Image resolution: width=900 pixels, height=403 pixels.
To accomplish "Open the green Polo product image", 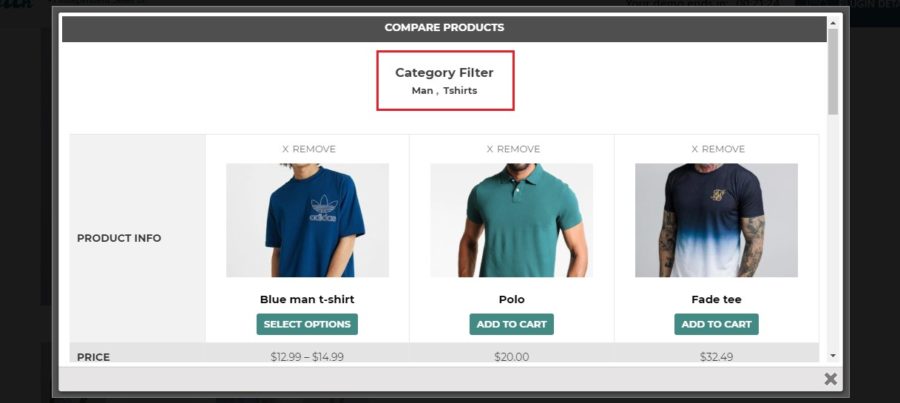I will (511, 220).
